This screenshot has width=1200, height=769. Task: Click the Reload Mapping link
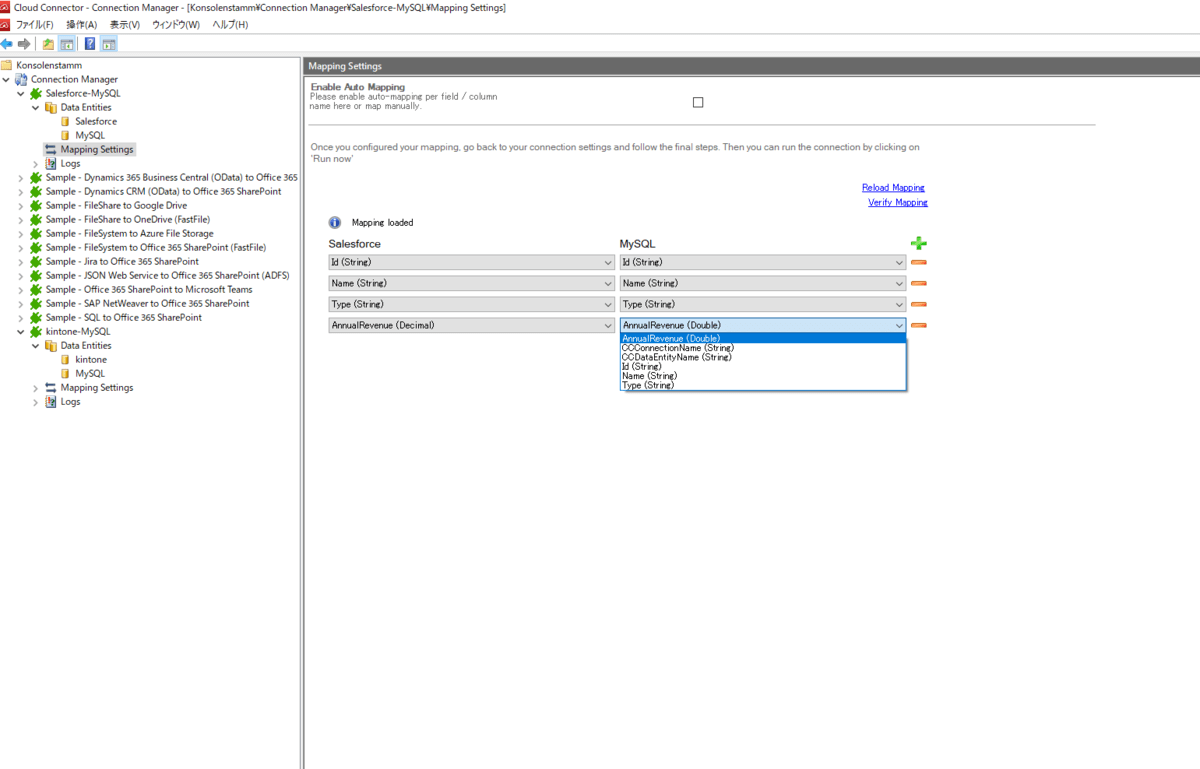(893, 187)
